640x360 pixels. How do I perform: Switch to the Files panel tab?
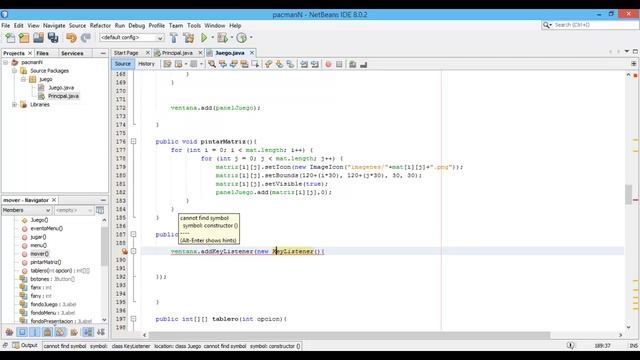[x=42, y=53]
